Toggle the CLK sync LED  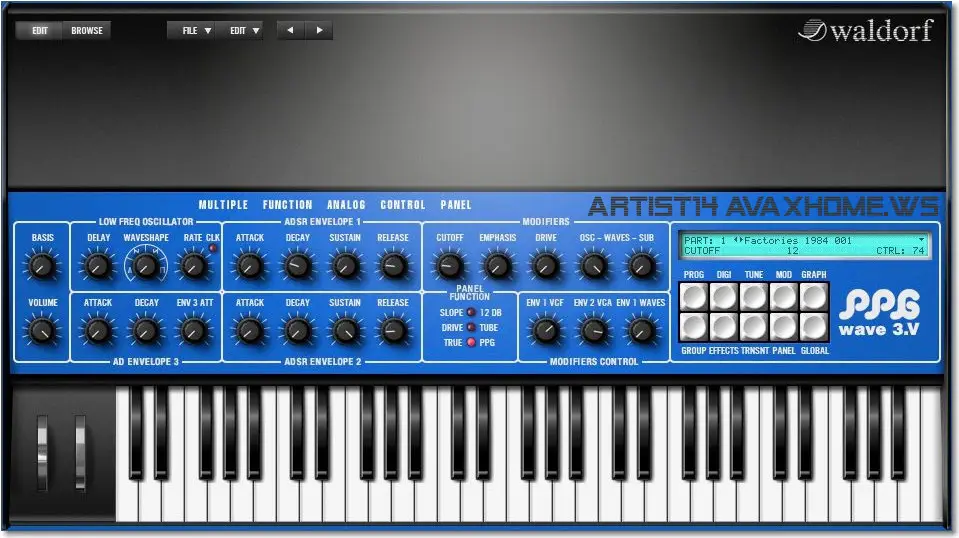point(213,248)
